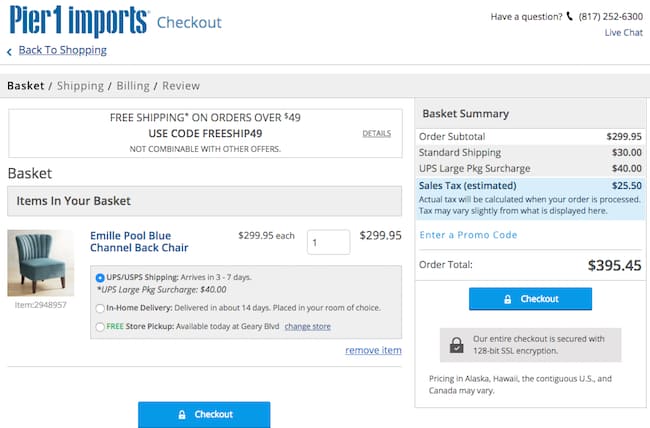Jump to the Review checkout step
The height and width of the screenshot is (428, 650).
[x=181, y=86]
